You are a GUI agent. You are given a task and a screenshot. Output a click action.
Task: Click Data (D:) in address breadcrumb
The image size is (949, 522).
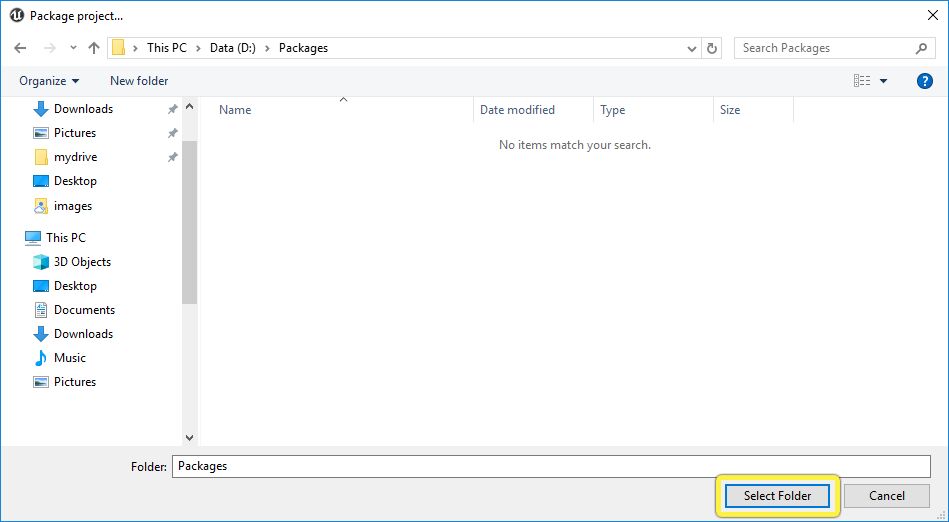click(x=232, y=48)
